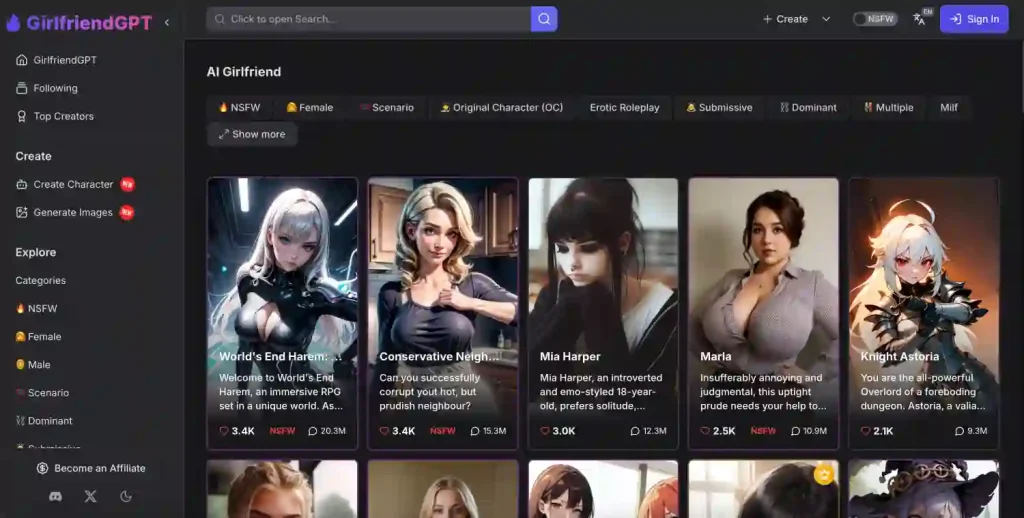The width and height of the screenshot is (1024, 518).
Task: Select the Milf filter tag
Action: click(x=949, y=108)
